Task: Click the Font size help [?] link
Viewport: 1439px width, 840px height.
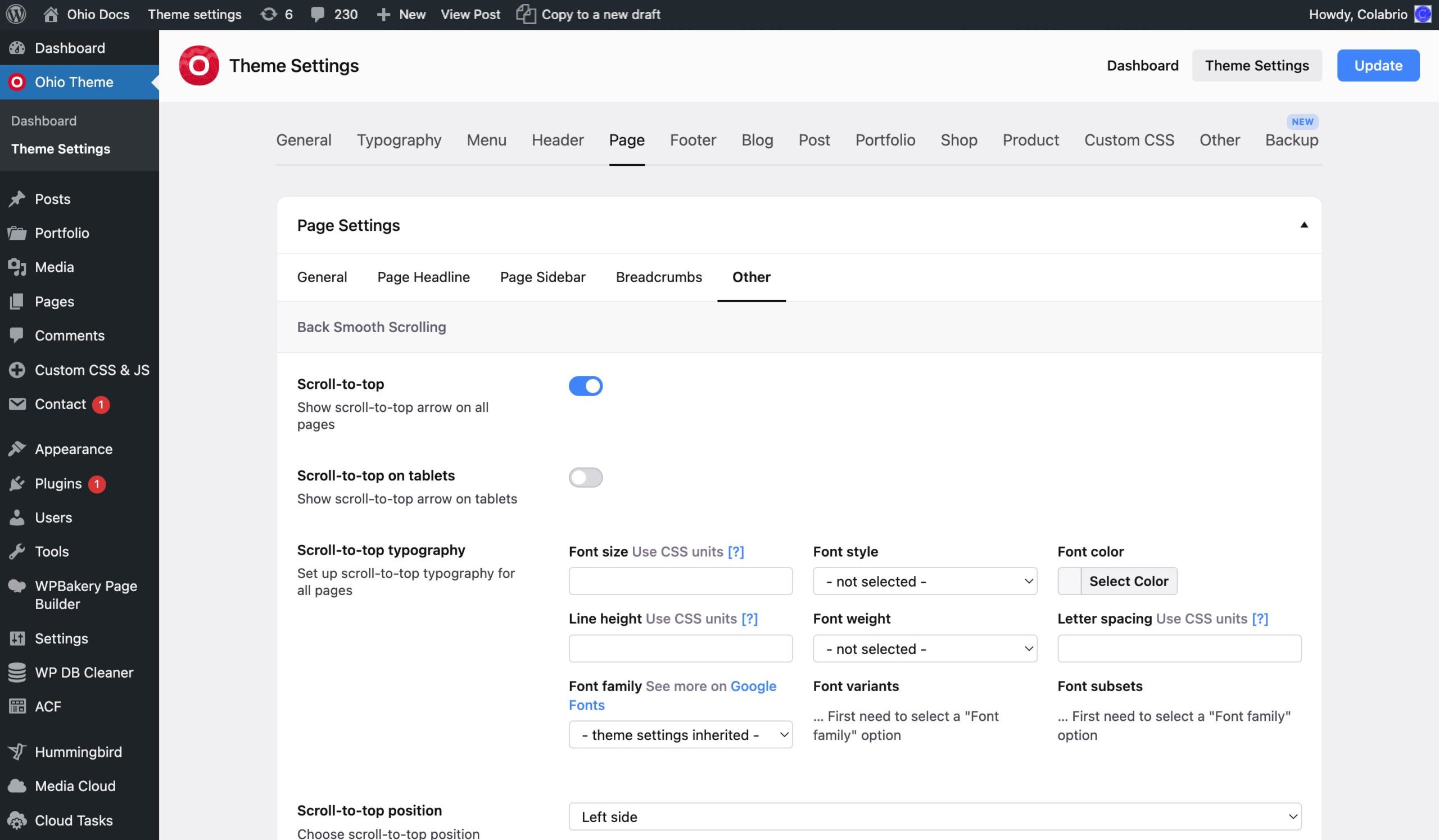Action: pos(735,552)
